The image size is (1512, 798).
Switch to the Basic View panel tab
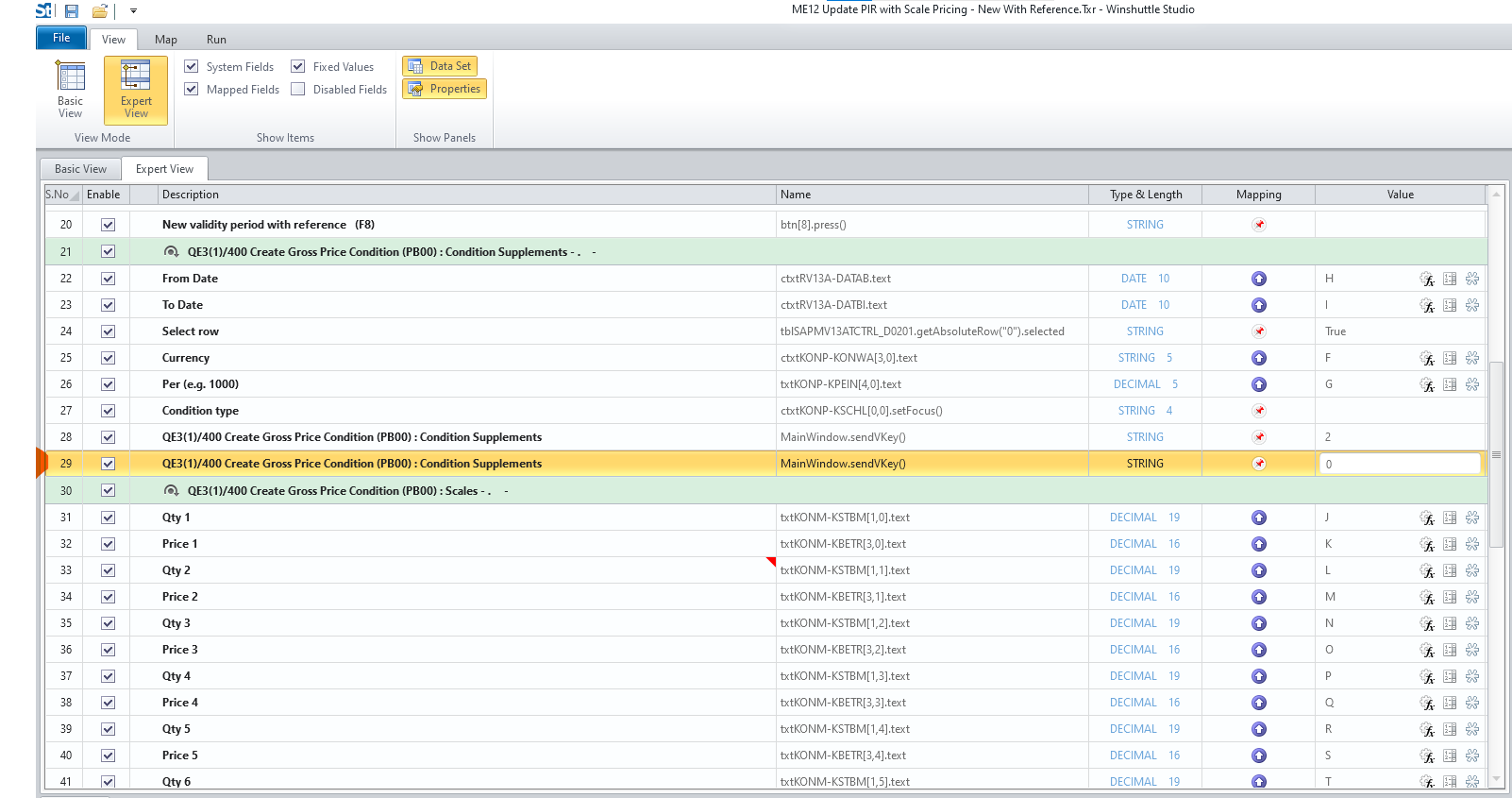80,169
